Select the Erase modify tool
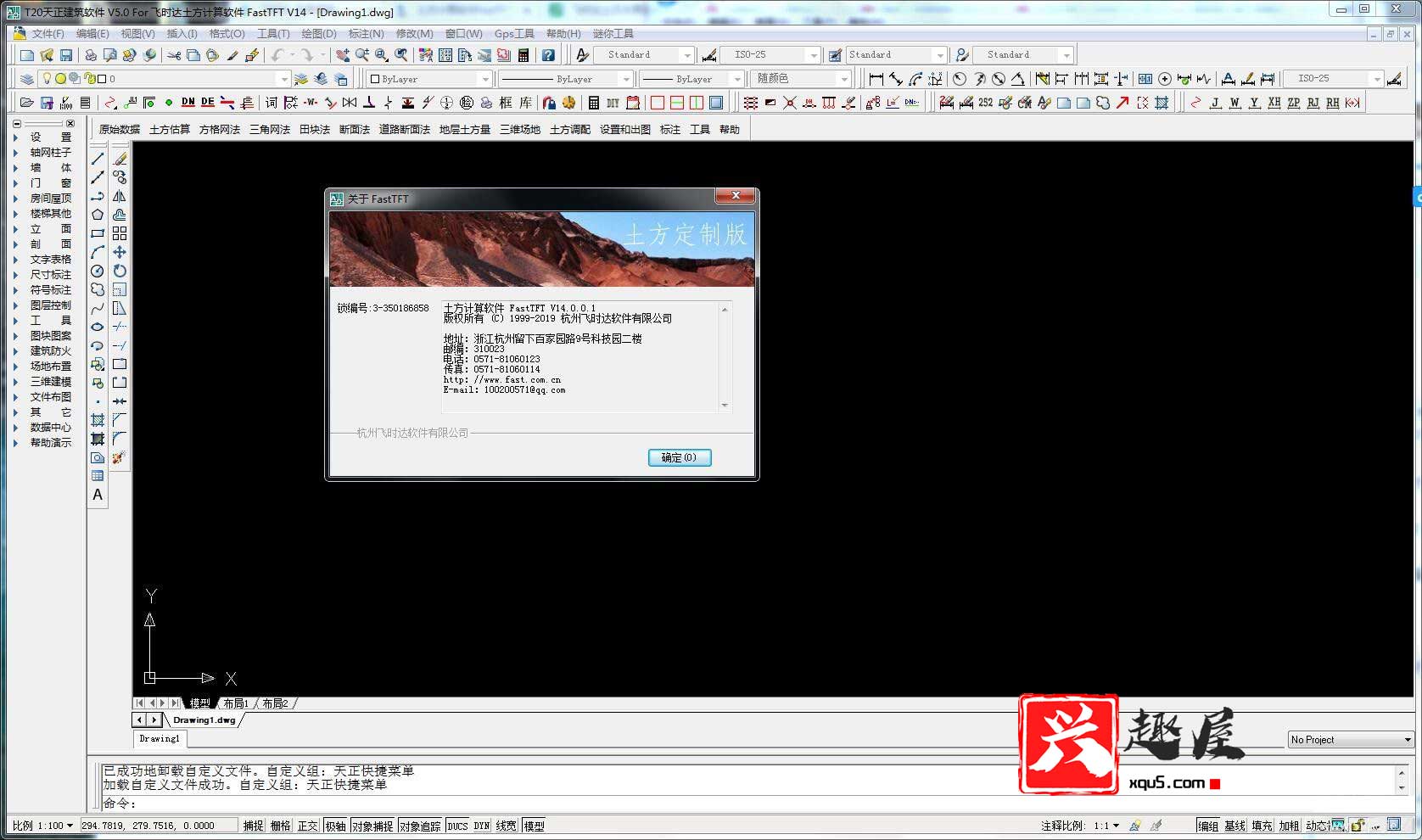 [120, 159]
